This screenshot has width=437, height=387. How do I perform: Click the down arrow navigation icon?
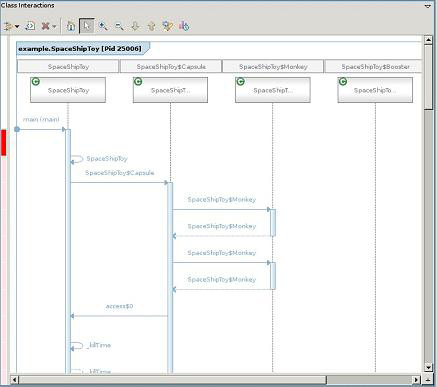(135, 26)
